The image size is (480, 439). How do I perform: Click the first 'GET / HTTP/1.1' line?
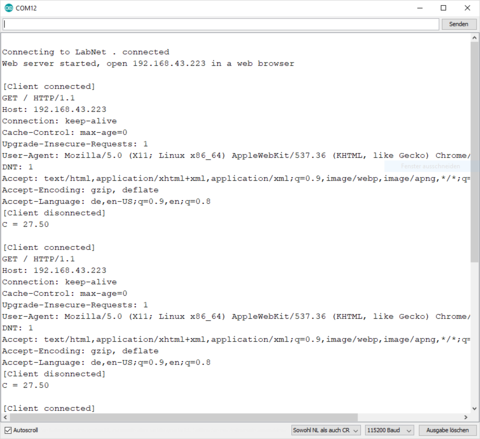(x=38, y=98)
